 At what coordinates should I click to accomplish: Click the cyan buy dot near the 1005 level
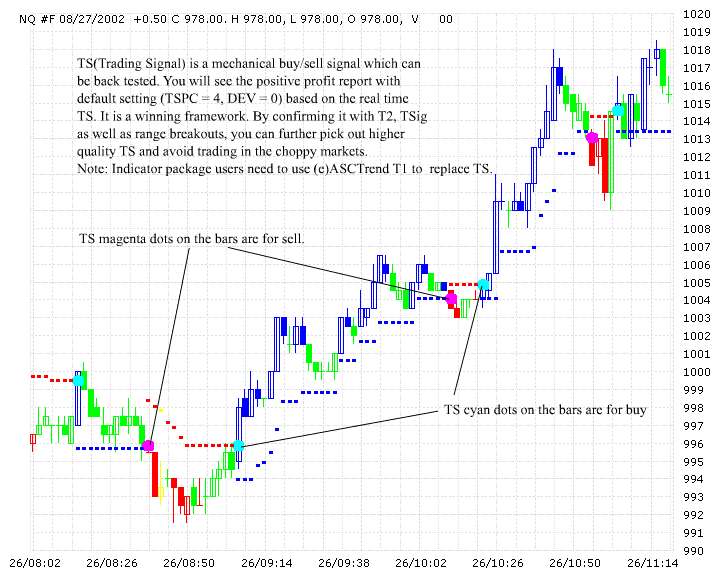[x=484, y=285]
